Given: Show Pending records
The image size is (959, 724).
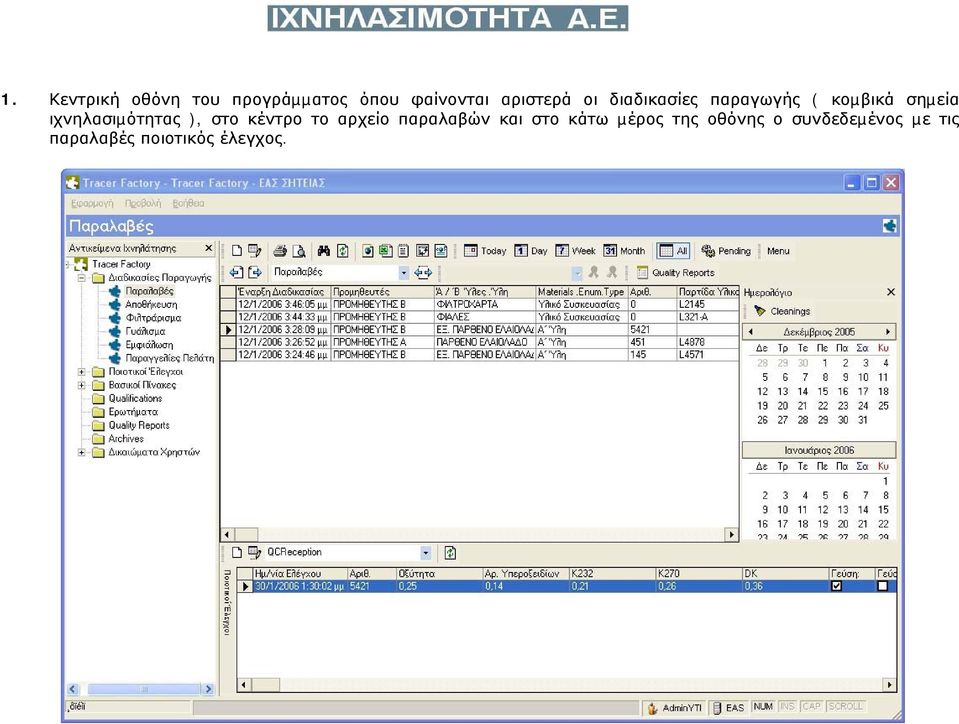Looking at the screenshot, I should click(x=726, y=251).
